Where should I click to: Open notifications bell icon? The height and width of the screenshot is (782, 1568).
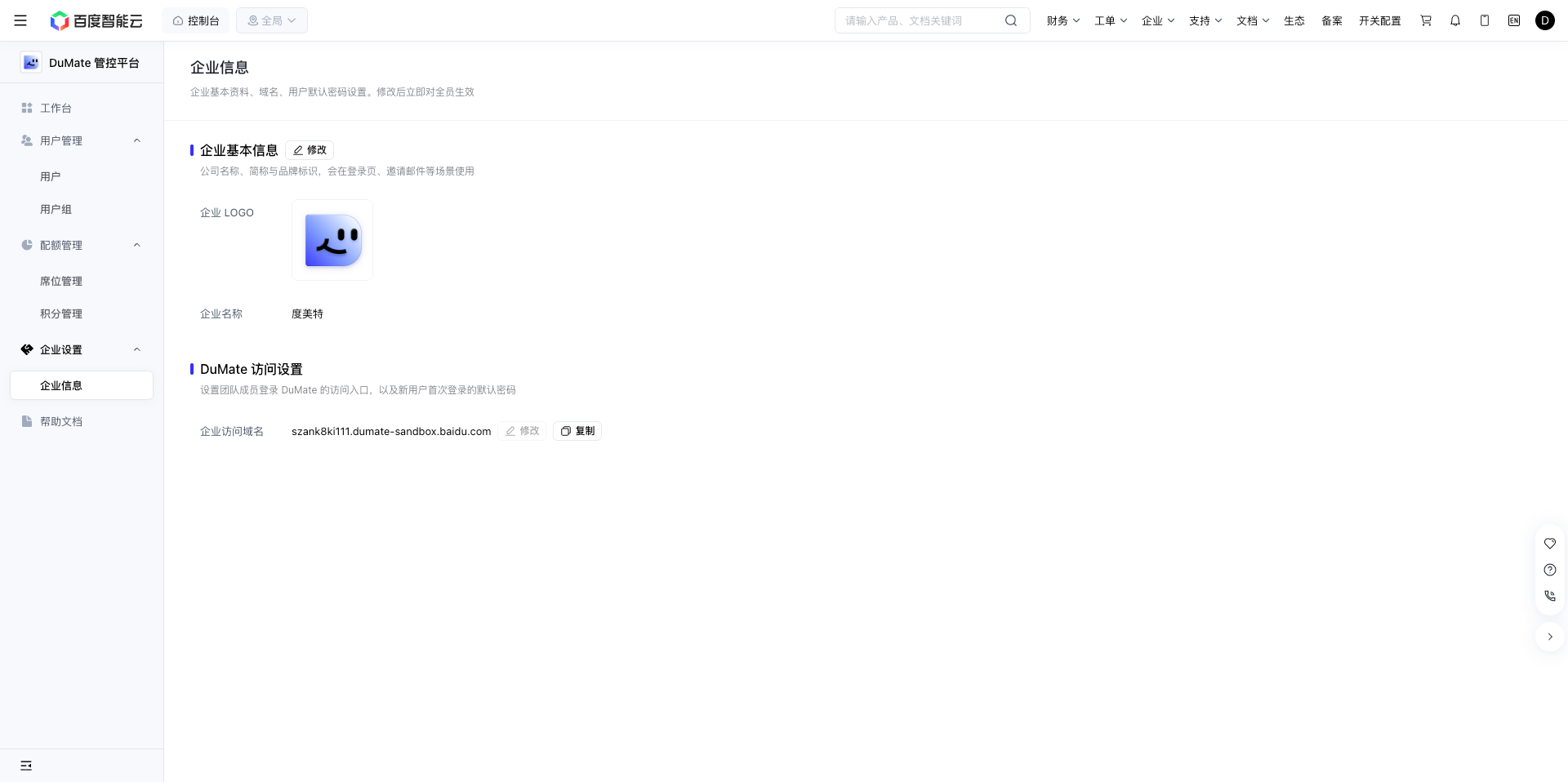1455,20
